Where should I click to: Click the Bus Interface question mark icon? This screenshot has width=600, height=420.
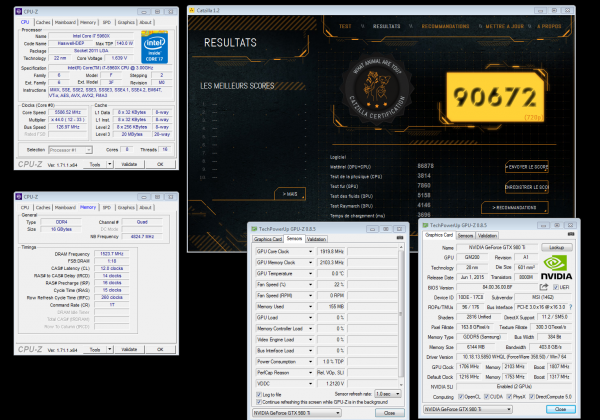tap(570, 307)
